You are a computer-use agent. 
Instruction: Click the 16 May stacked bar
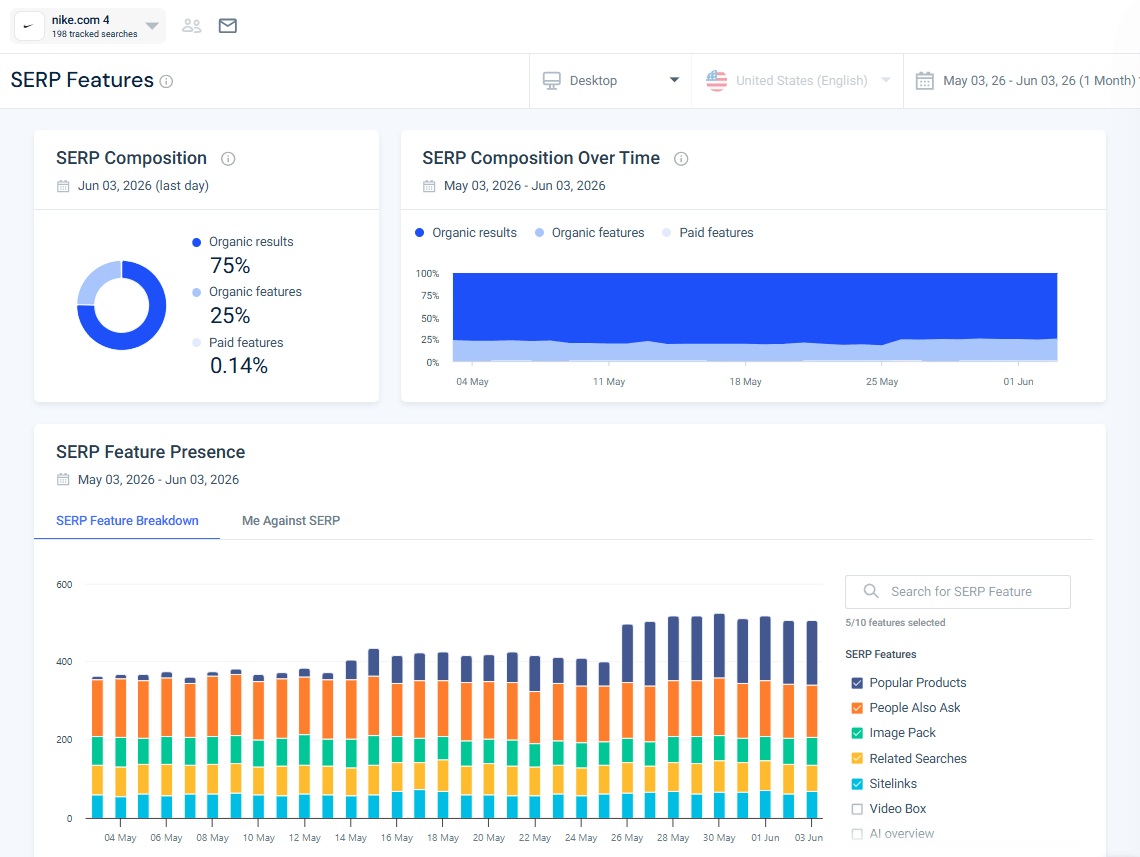[x=397, y=737]
